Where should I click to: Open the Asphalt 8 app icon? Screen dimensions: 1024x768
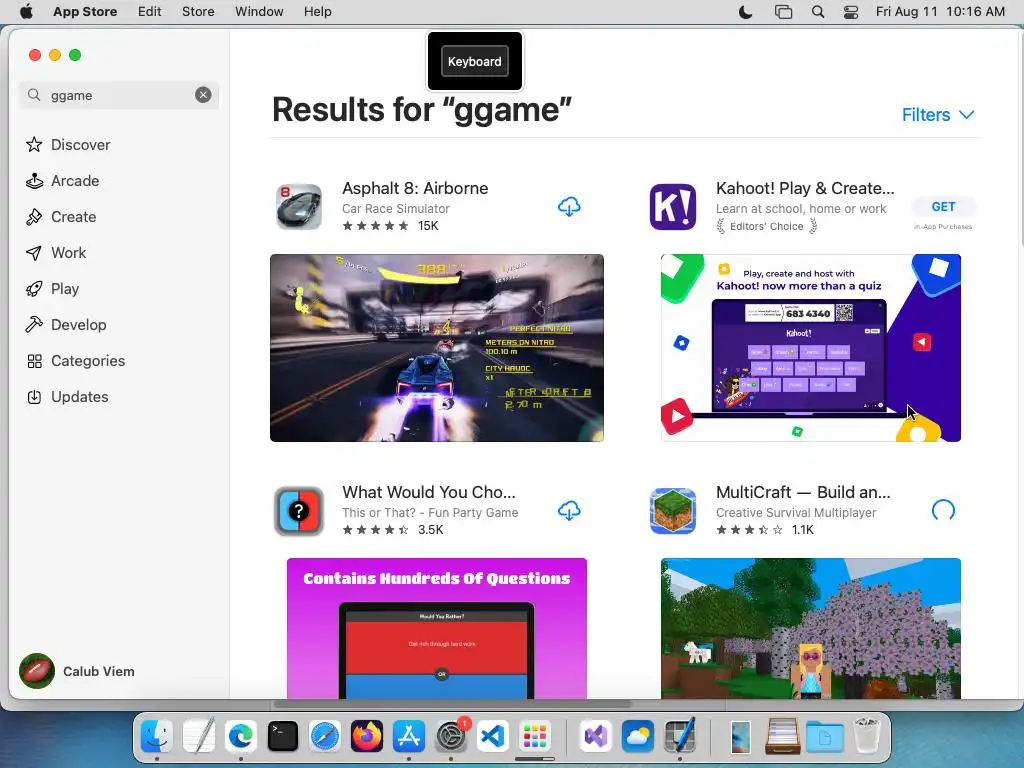coord(299,207)
